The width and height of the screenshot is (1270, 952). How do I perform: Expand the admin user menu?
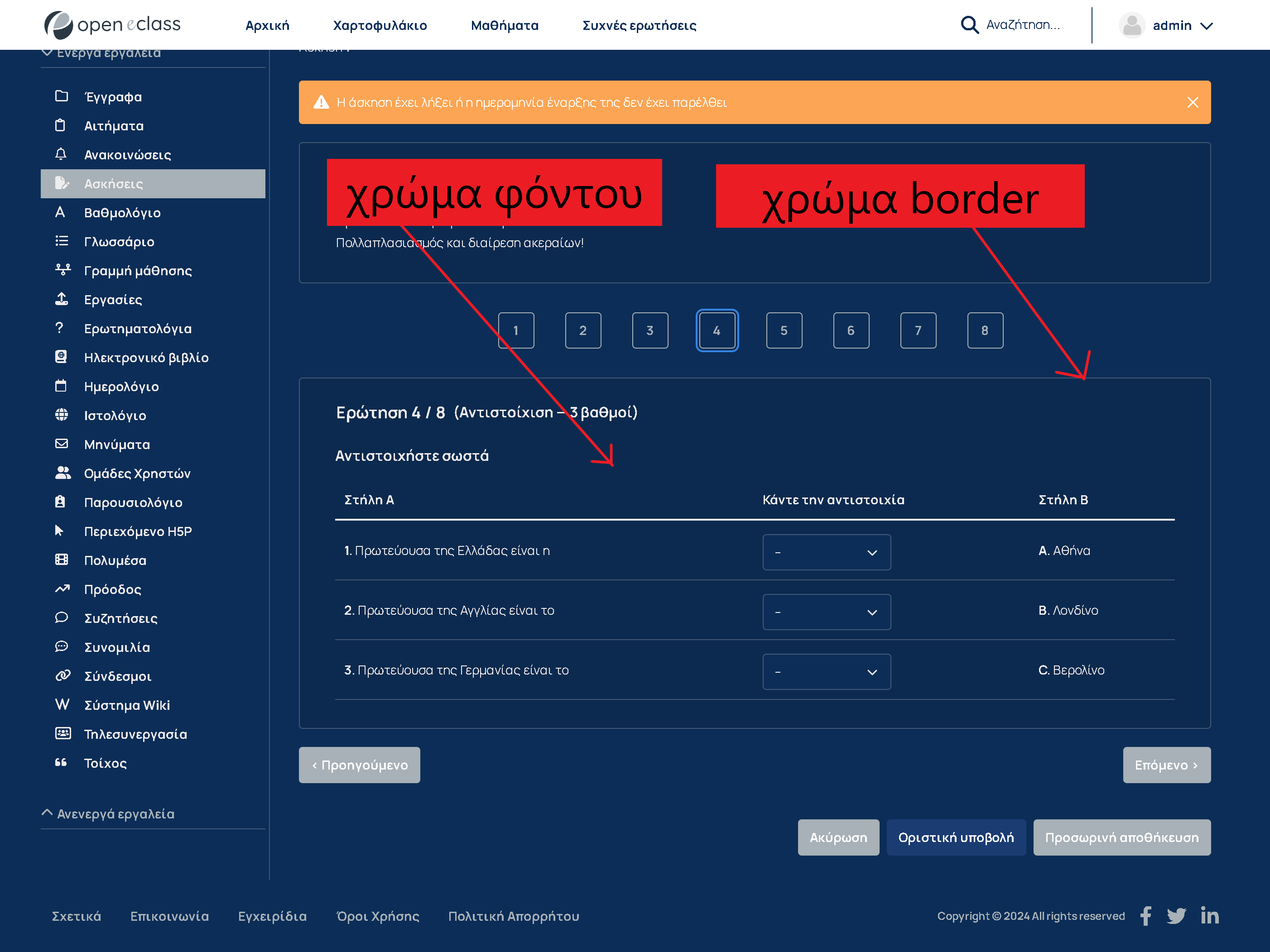[1165, 25]
